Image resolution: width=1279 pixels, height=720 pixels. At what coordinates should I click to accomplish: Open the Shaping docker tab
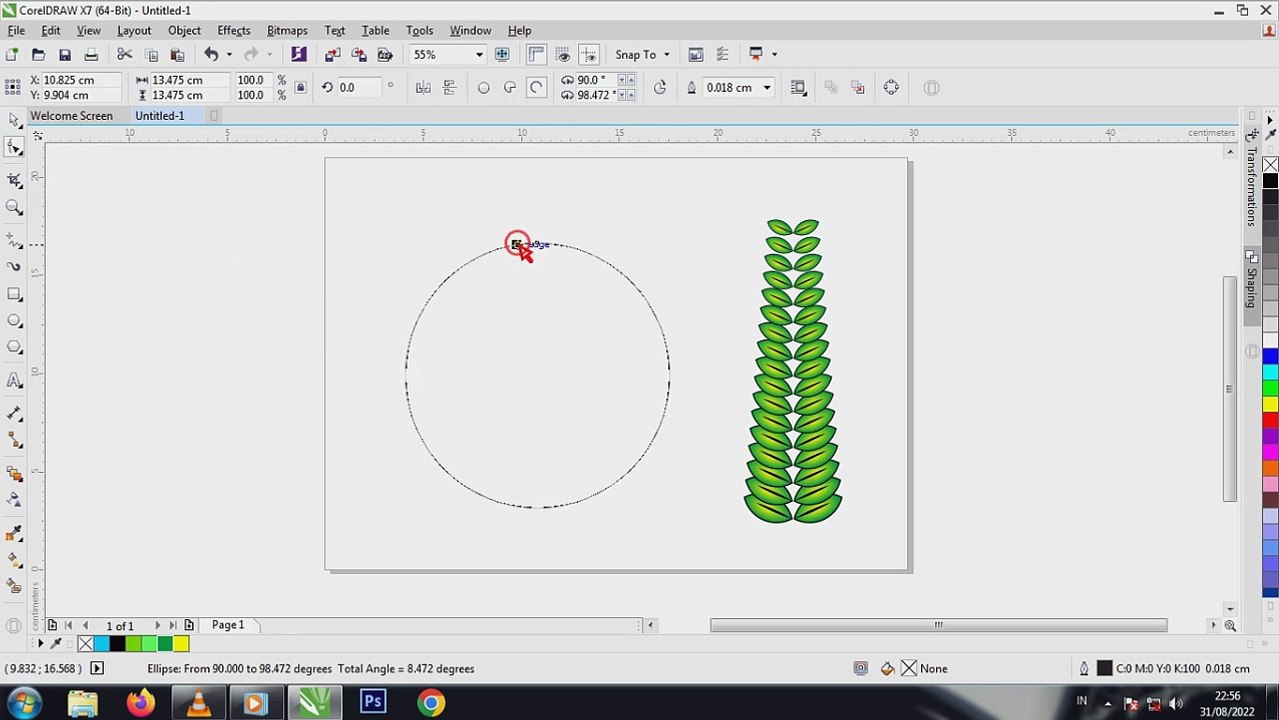pos(1251,286)
